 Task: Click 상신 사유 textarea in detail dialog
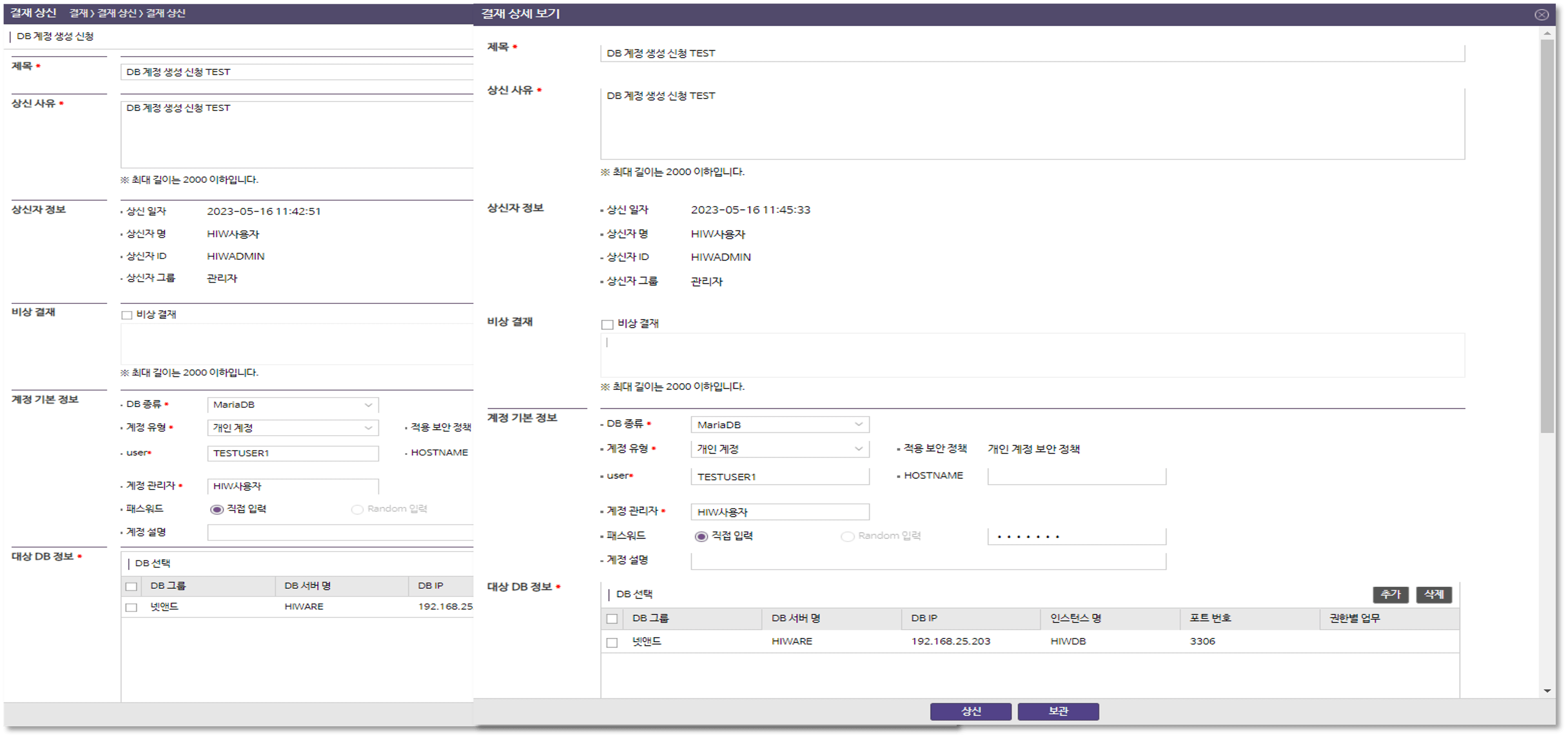pos(1032,124)
